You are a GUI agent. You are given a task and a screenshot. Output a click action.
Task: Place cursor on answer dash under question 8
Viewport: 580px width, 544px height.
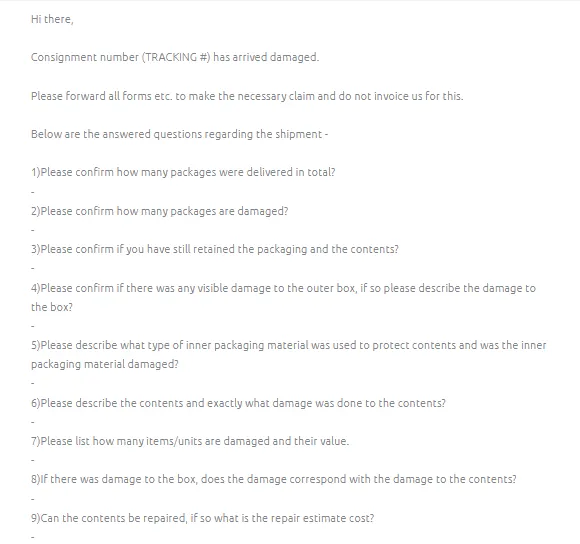[x=33, y=499]
